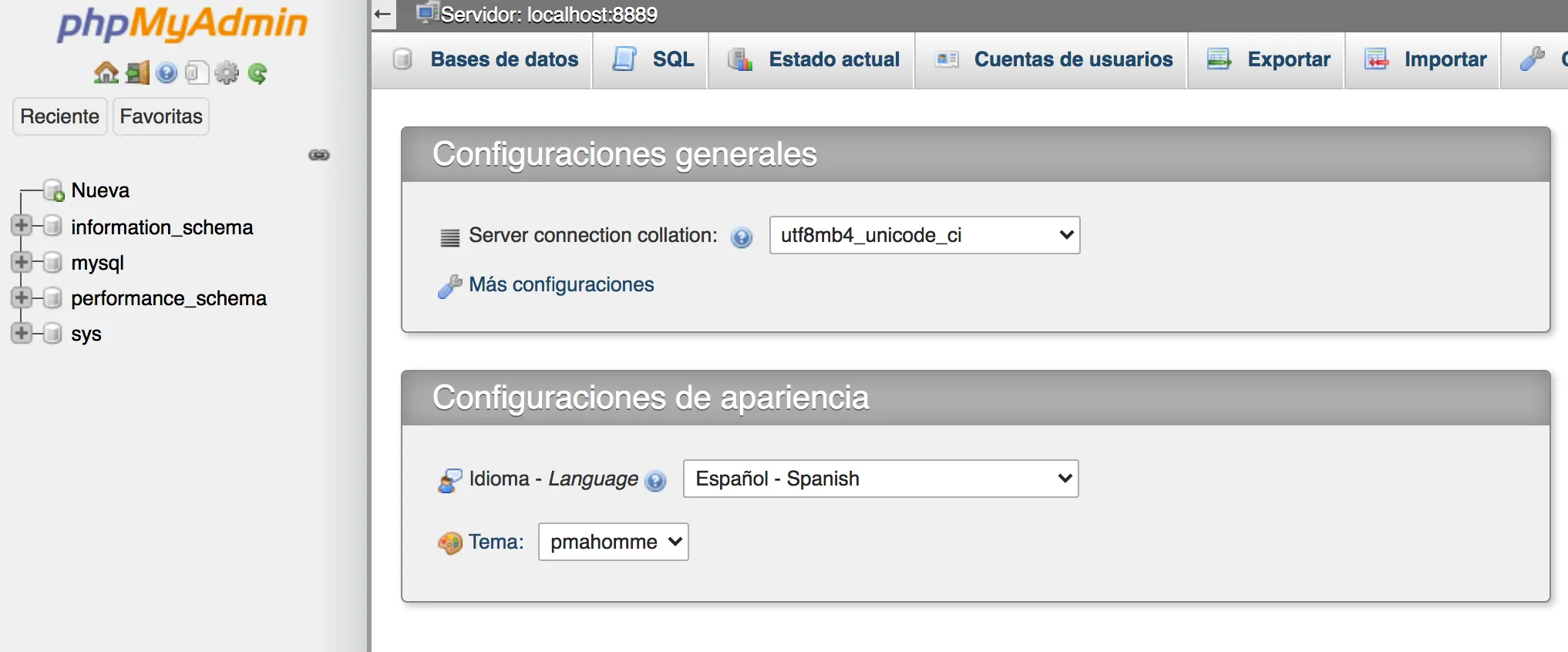
Task: Open help icon next to Server connection collation
Action: click(x=742, y=237)
